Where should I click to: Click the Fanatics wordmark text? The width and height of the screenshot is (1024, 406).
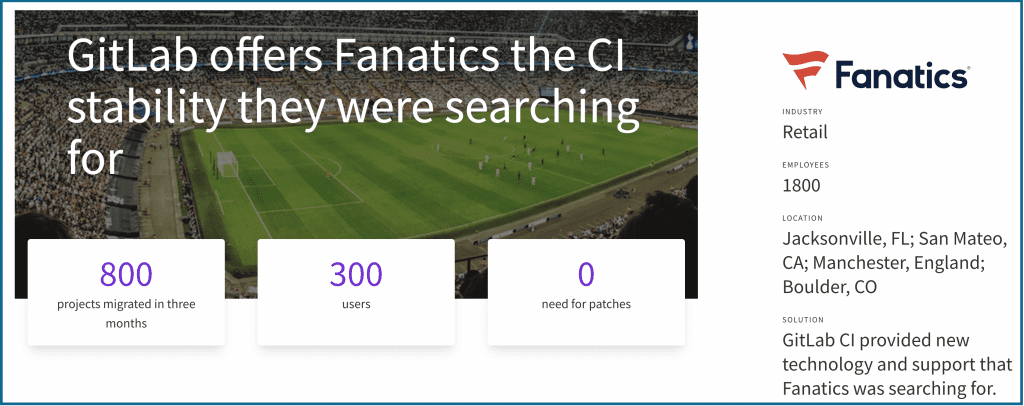tap(903, 74)
